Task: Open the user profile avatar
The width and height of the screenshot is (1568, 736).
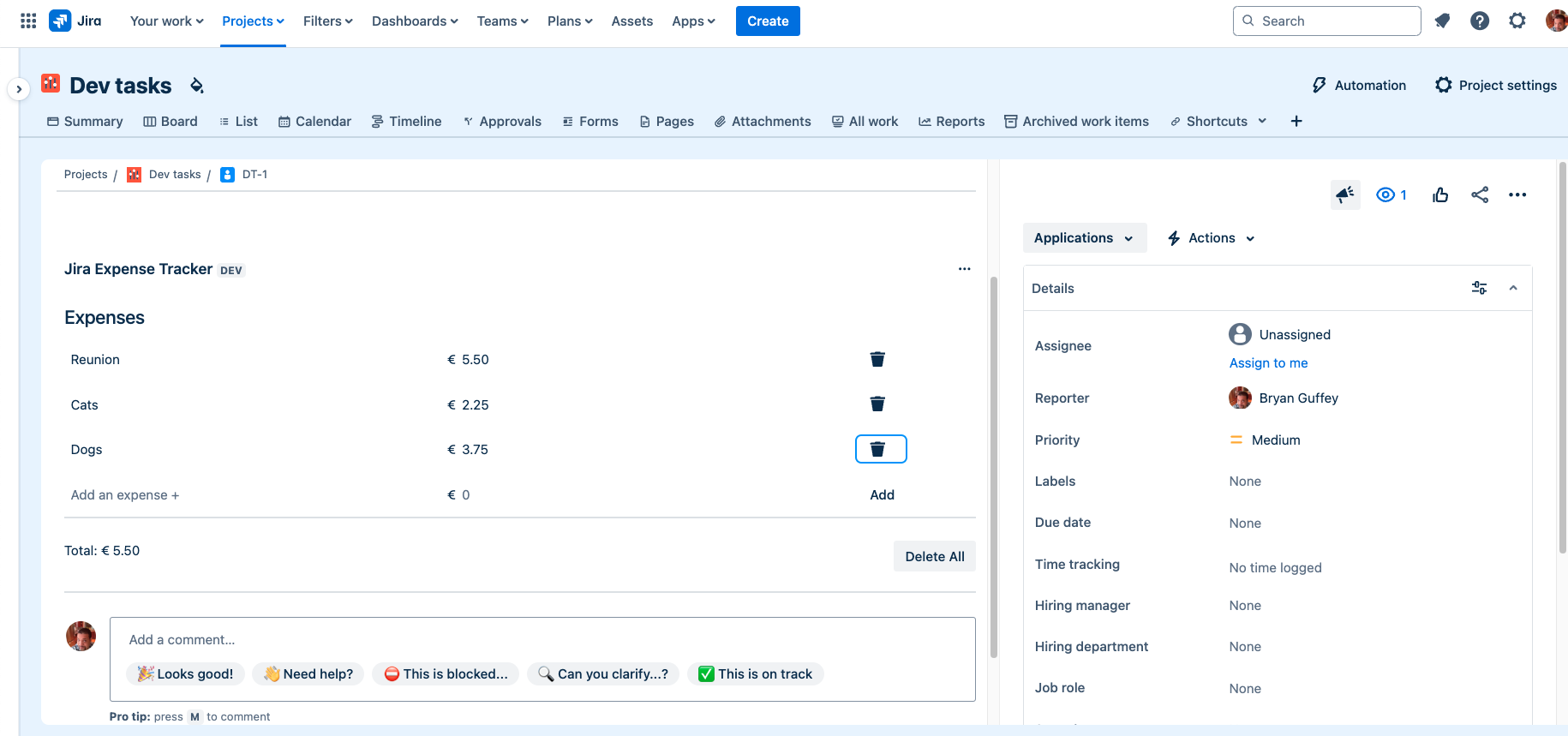Action: click(1556, 21)
